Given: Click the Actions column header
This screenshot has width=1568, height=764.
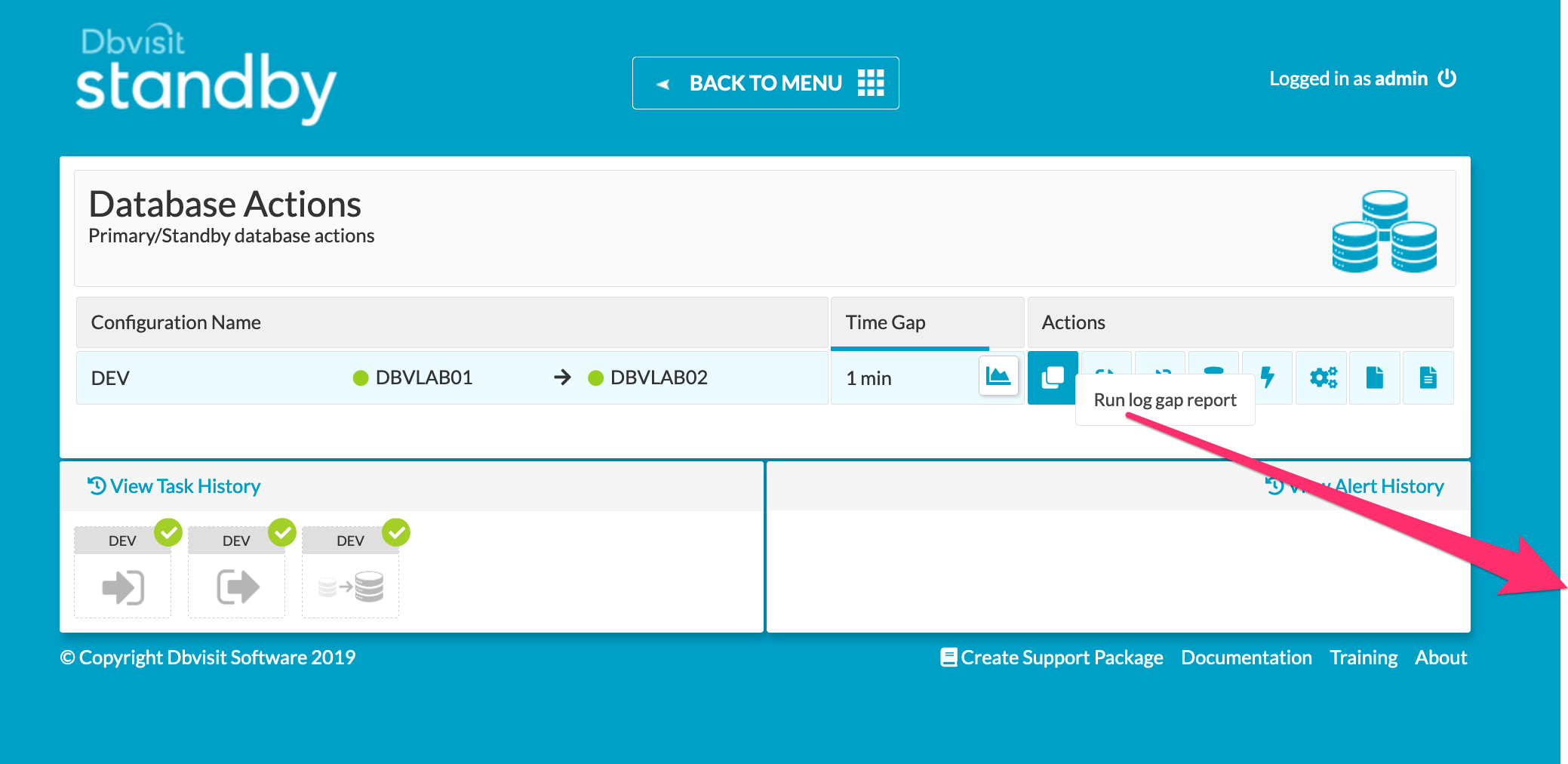Looking at the screenshot, I should [x=1241, y=322].
